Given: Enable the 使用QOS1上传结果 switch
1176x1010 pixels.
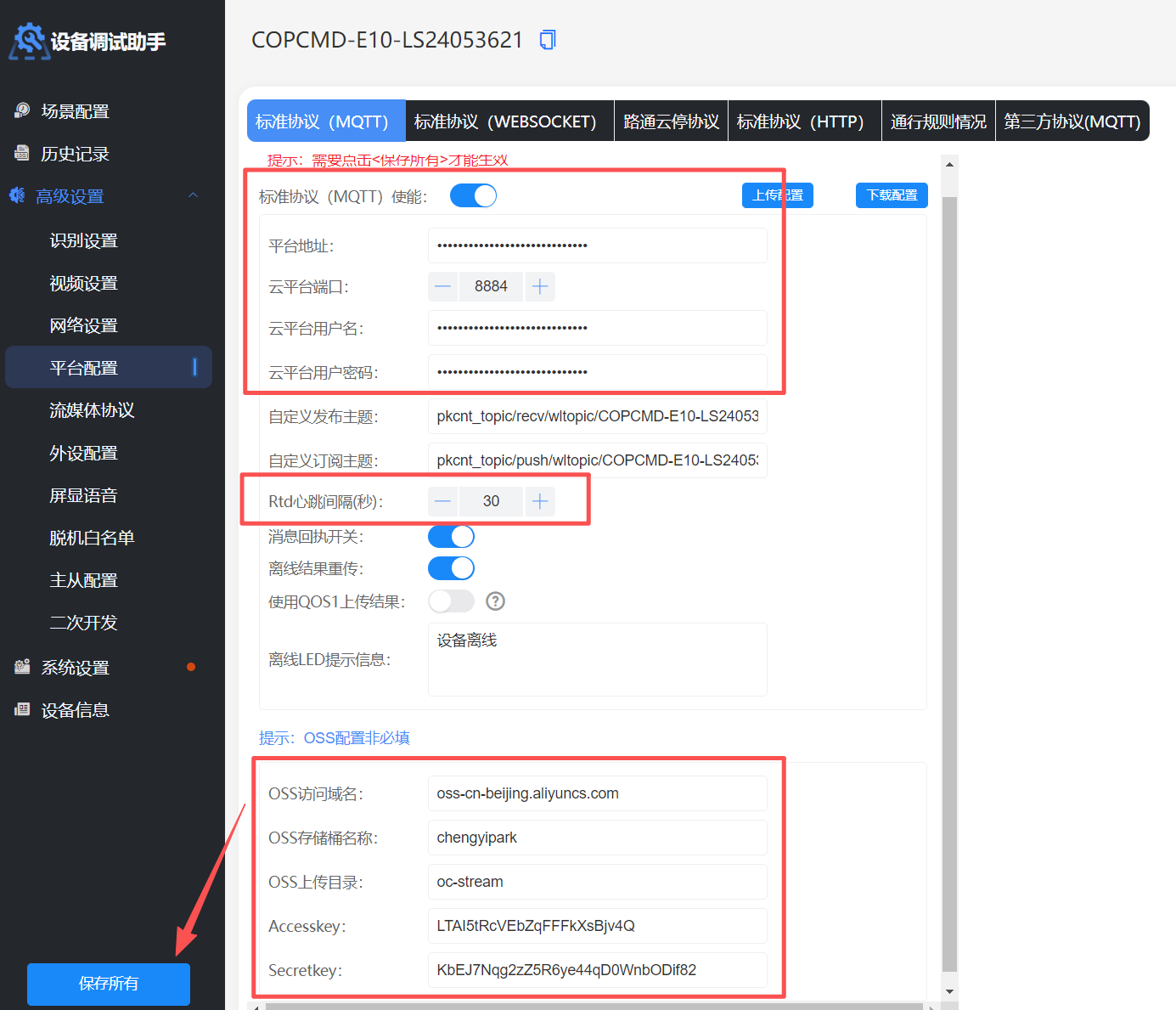Looking at the screenshot, I should pos(451,601).
